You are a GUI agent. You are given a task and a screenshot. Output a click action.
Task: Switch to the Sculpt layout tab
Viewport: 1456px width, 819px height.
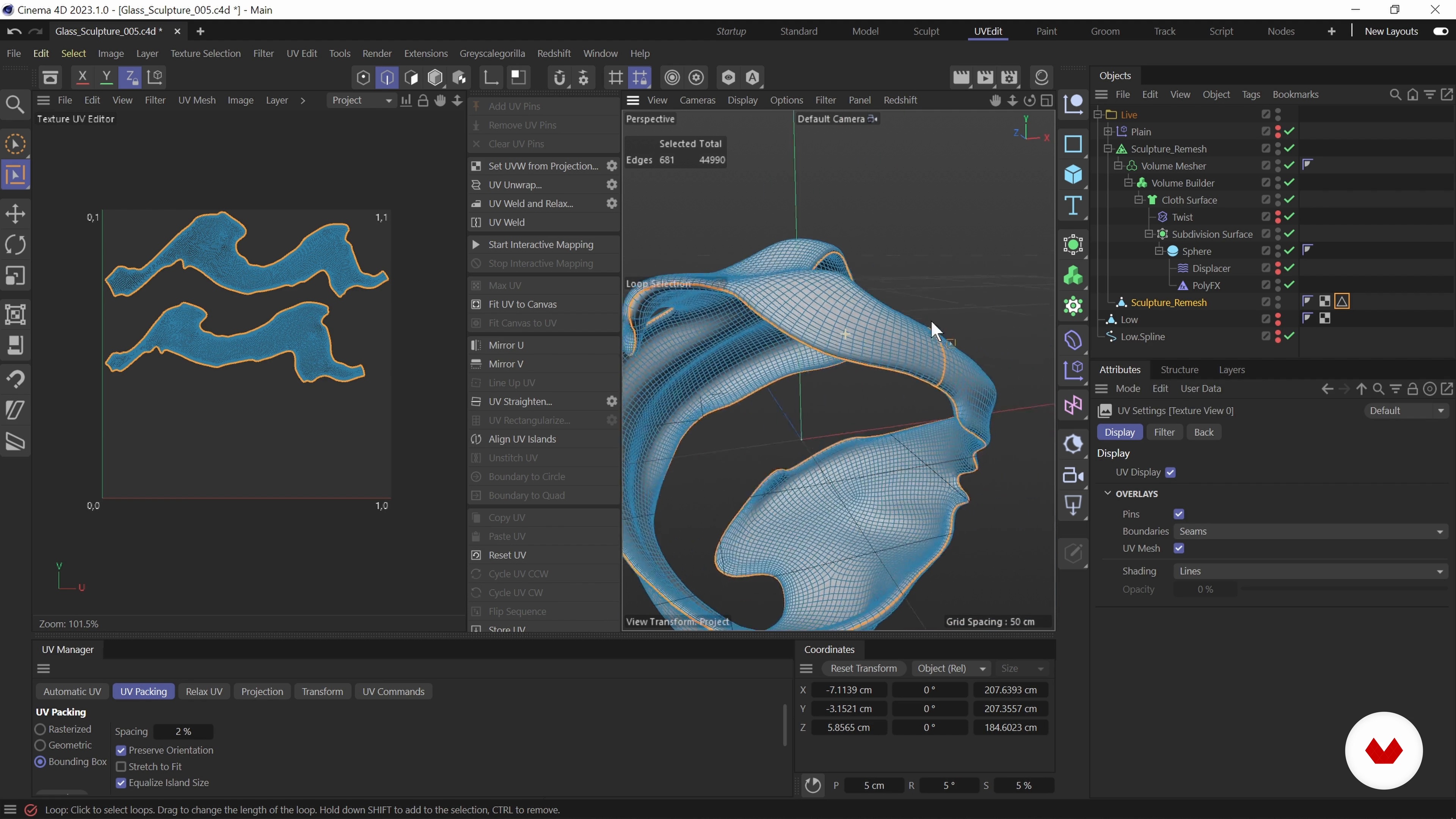(x=926, y=31)
